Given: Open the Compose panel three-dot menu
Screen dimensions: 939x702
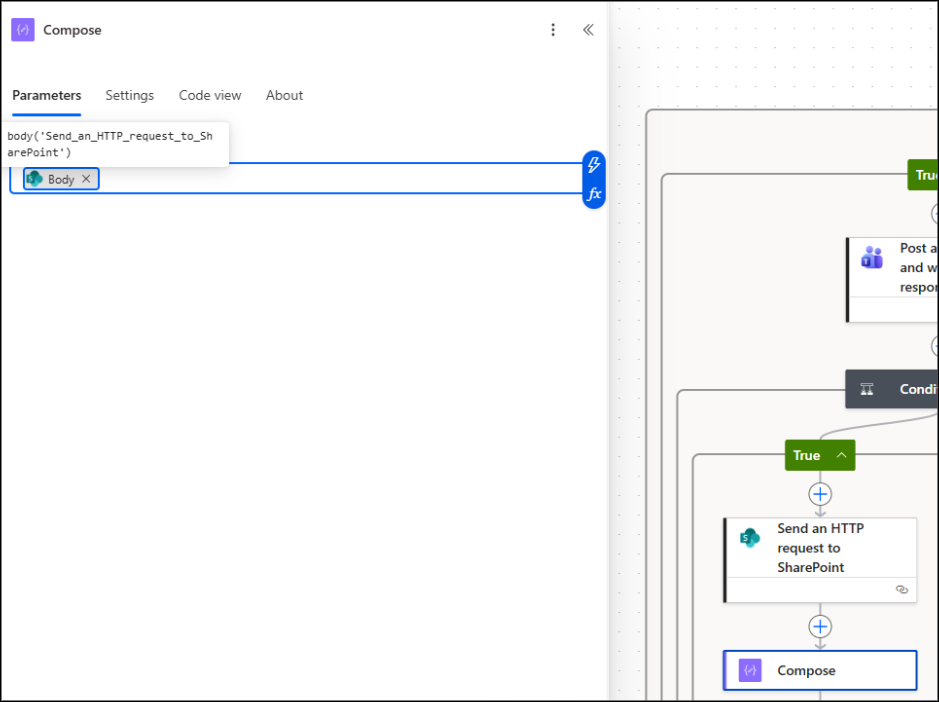Looking at the screenshot, I should 553,30.
